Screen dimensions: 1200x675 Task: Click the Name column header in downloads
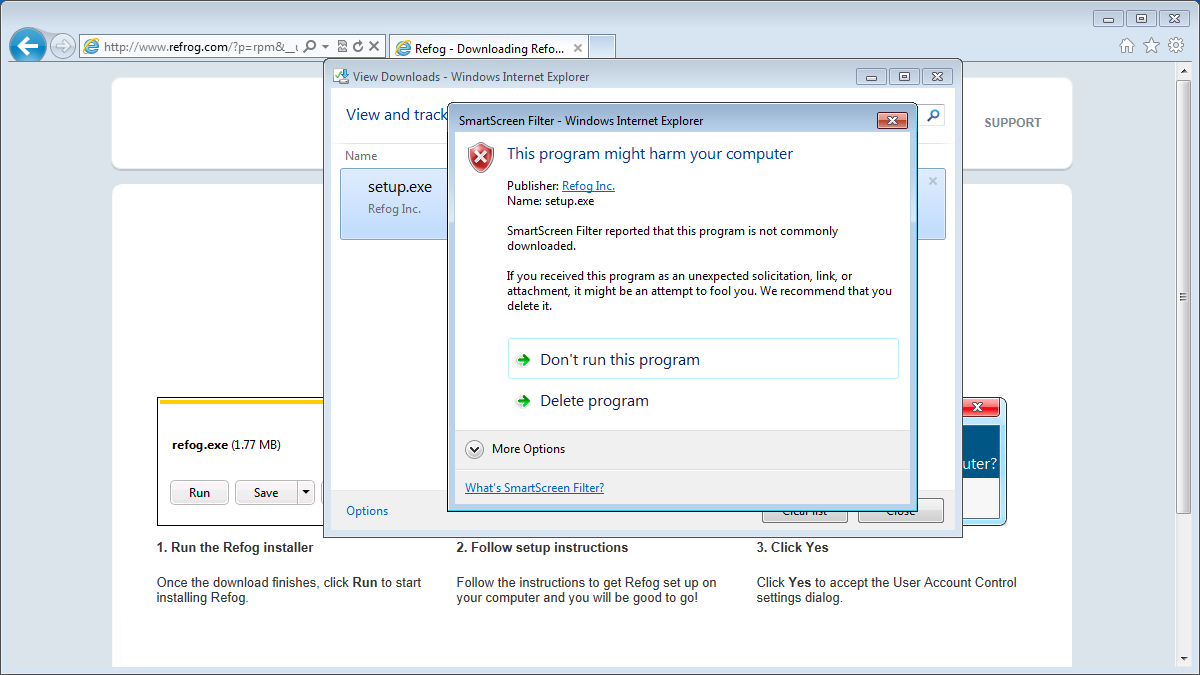pyautogui.click(x=361, y=156)
